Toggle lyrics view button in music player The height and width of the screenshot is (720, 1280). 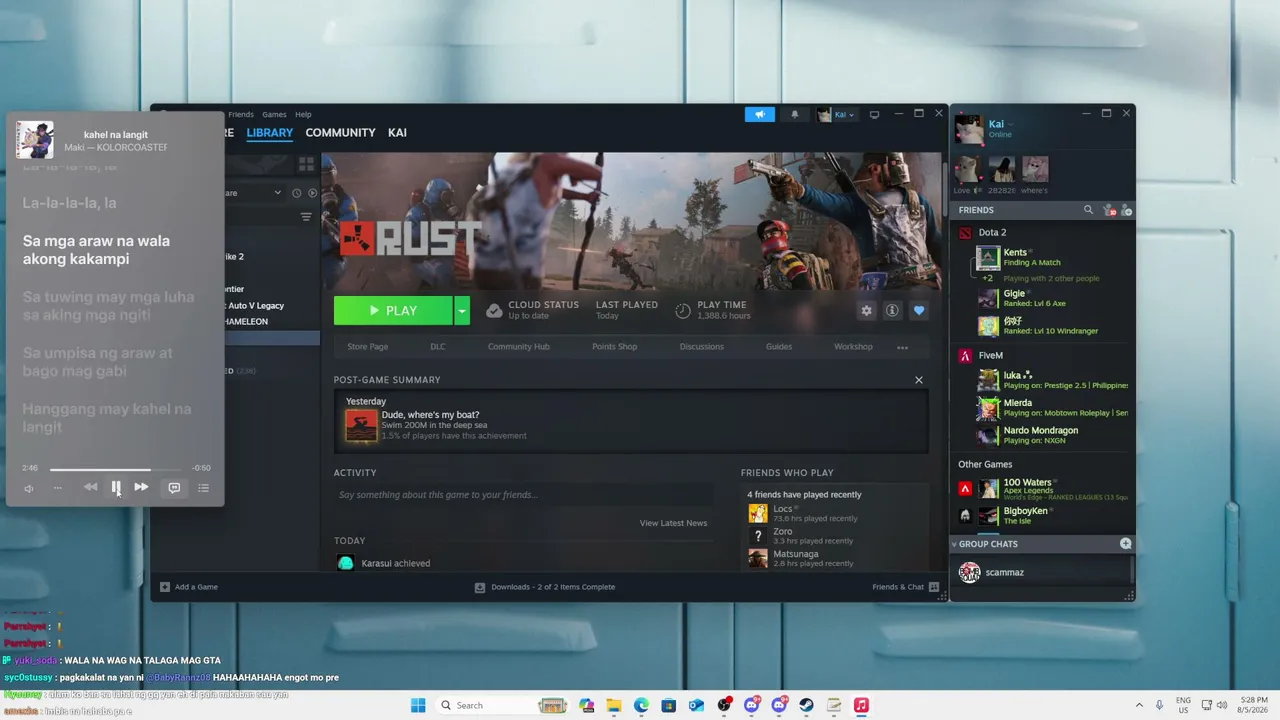tap(174, 488)
